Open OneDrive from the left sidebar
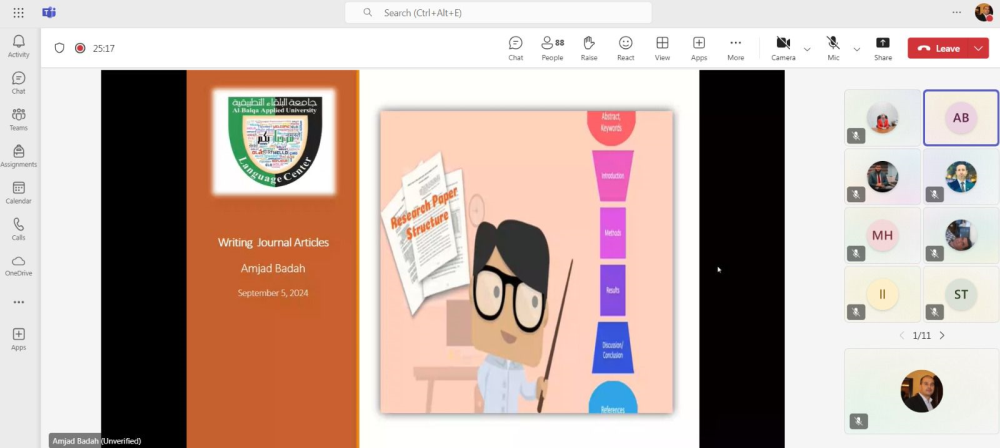This screenshot has height=448, width=1000. [18, 264]
